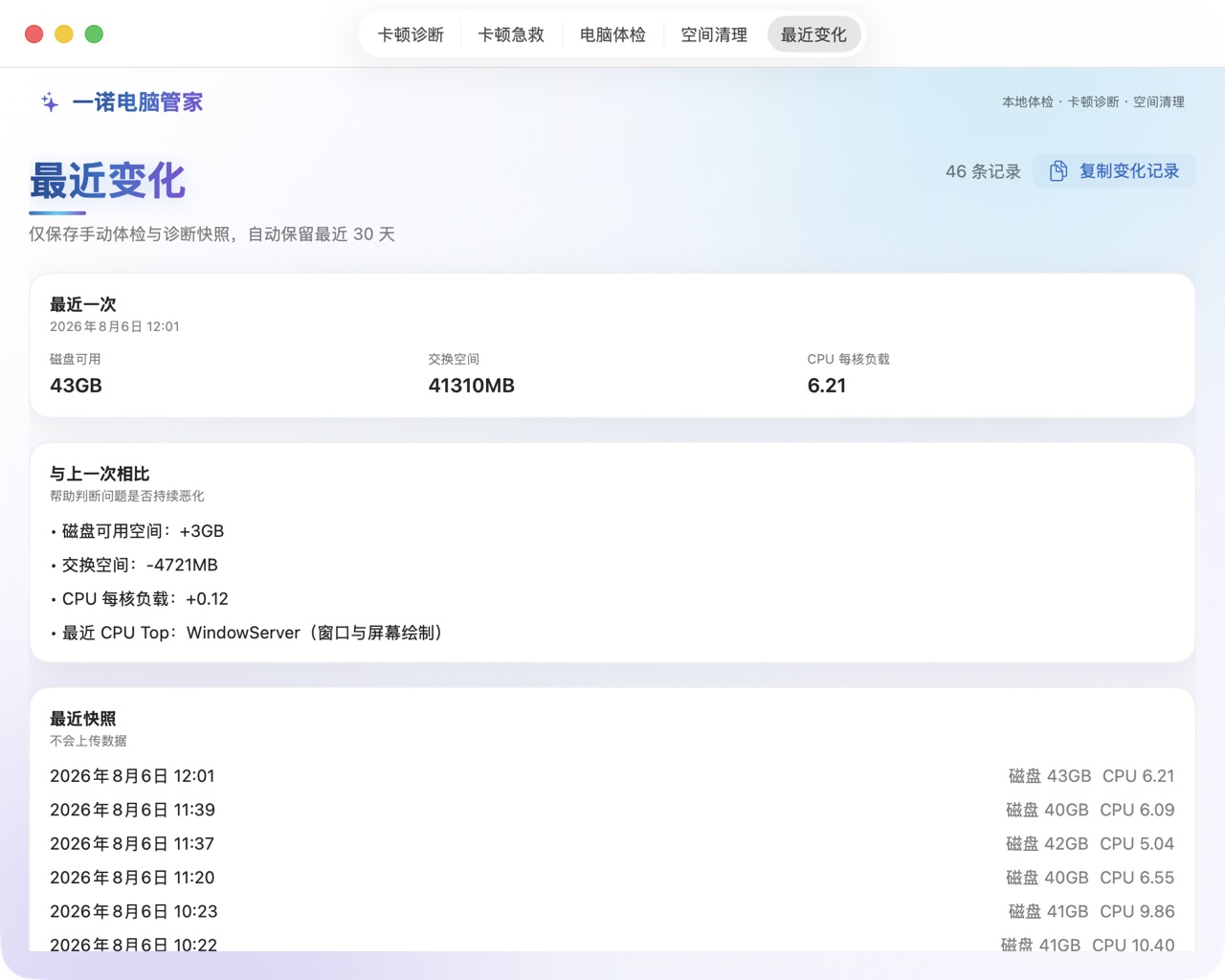This screenshot has height=980, width=1225.
Task: Select the snapshot row 2026年8月6日 11:37
Action: [x=612, y=844]
